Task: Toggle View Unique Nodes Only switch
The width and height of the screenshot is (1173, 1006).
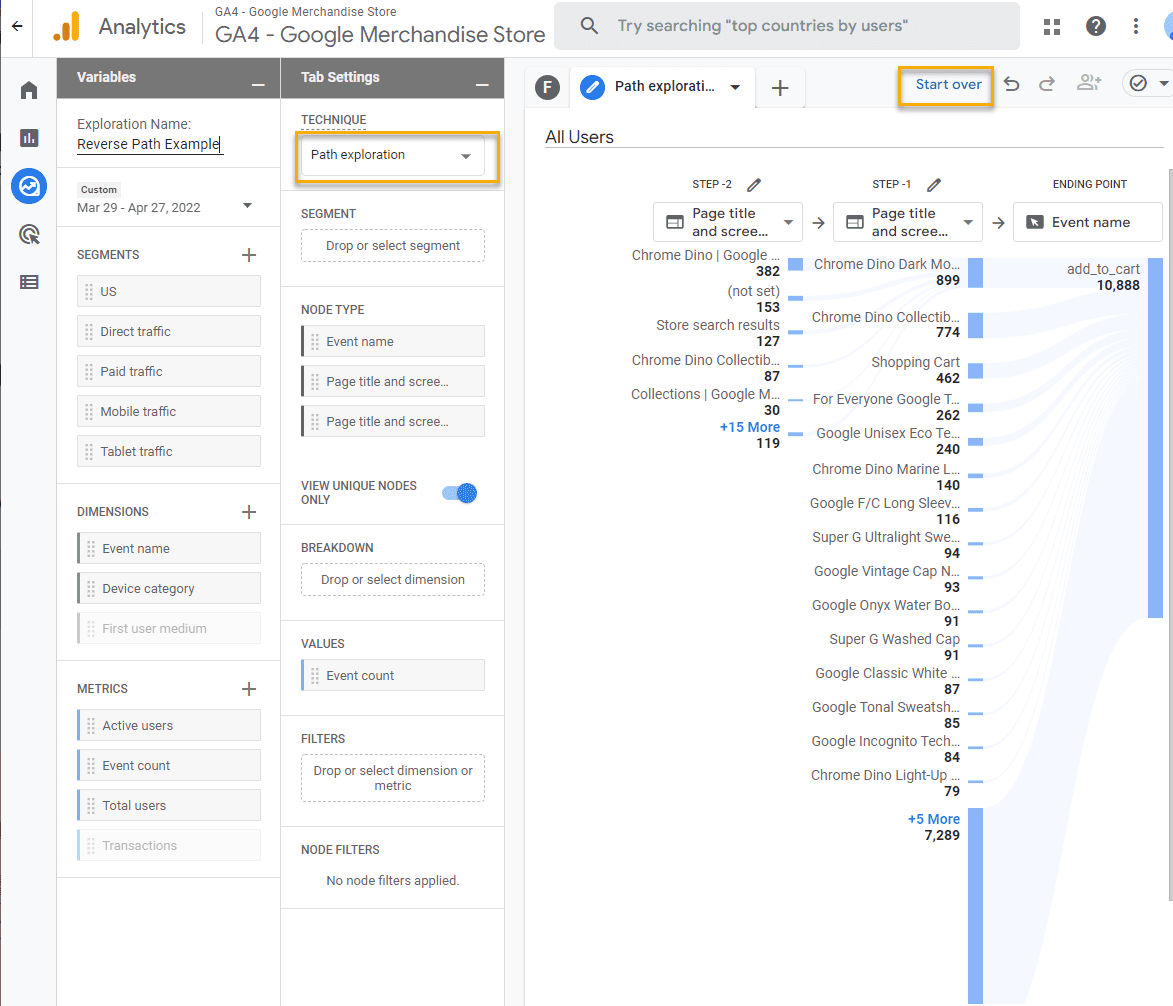Action: 459,493
